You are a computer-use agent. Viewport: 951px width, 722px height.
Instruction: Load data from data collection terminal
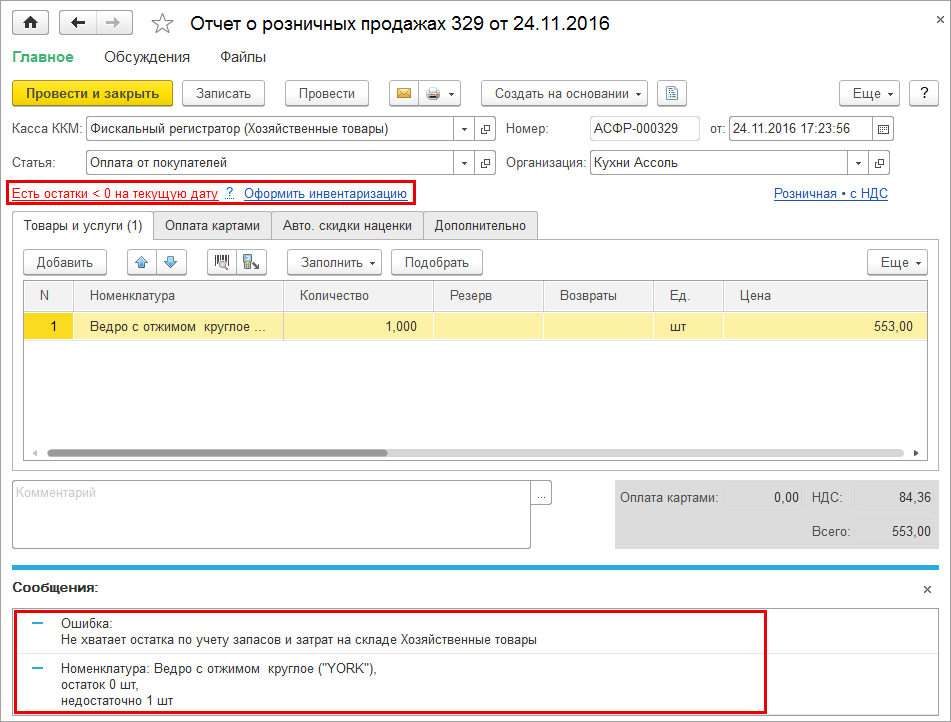click(x=251, y=262)
